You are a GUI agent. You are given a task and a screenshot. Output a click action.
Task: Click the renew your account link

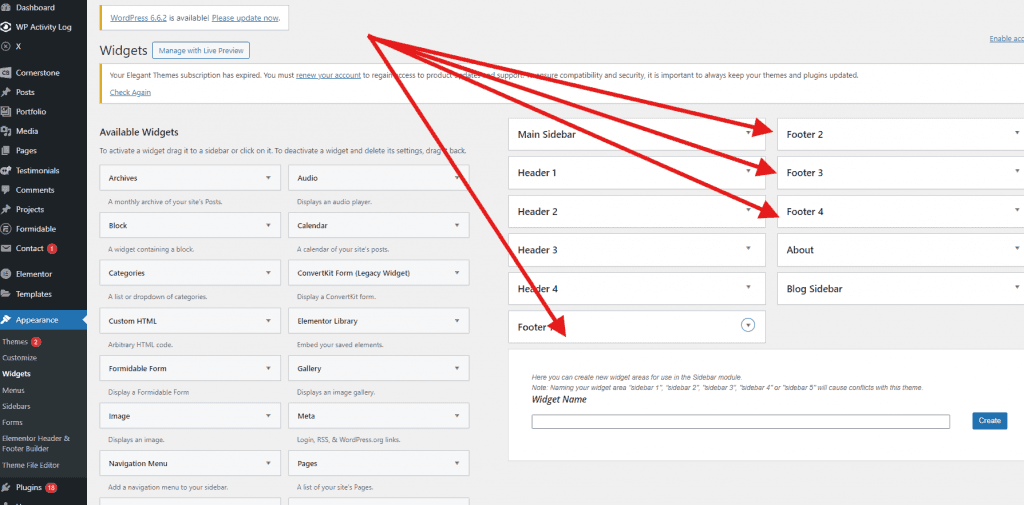coord(328,75)
